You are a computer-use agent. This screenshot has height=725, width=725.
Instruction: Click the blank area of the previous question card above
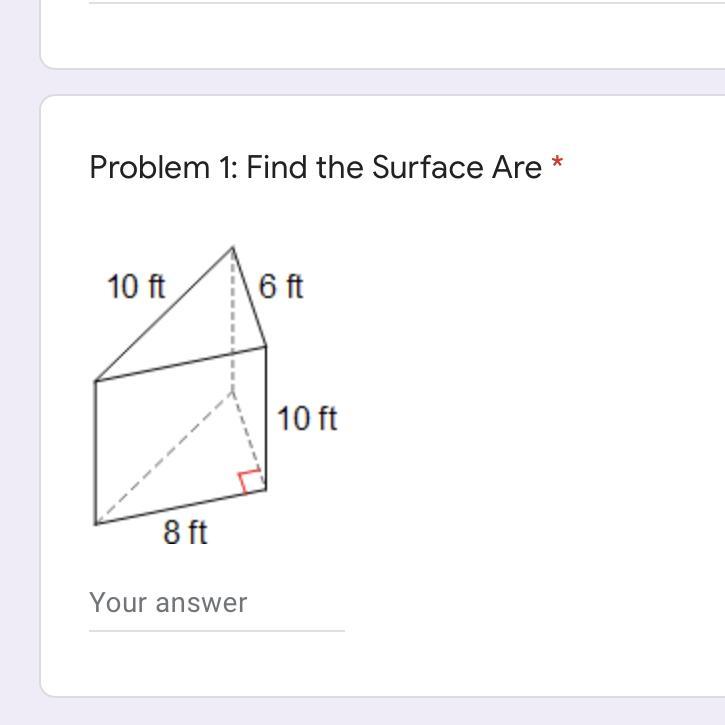383,35
